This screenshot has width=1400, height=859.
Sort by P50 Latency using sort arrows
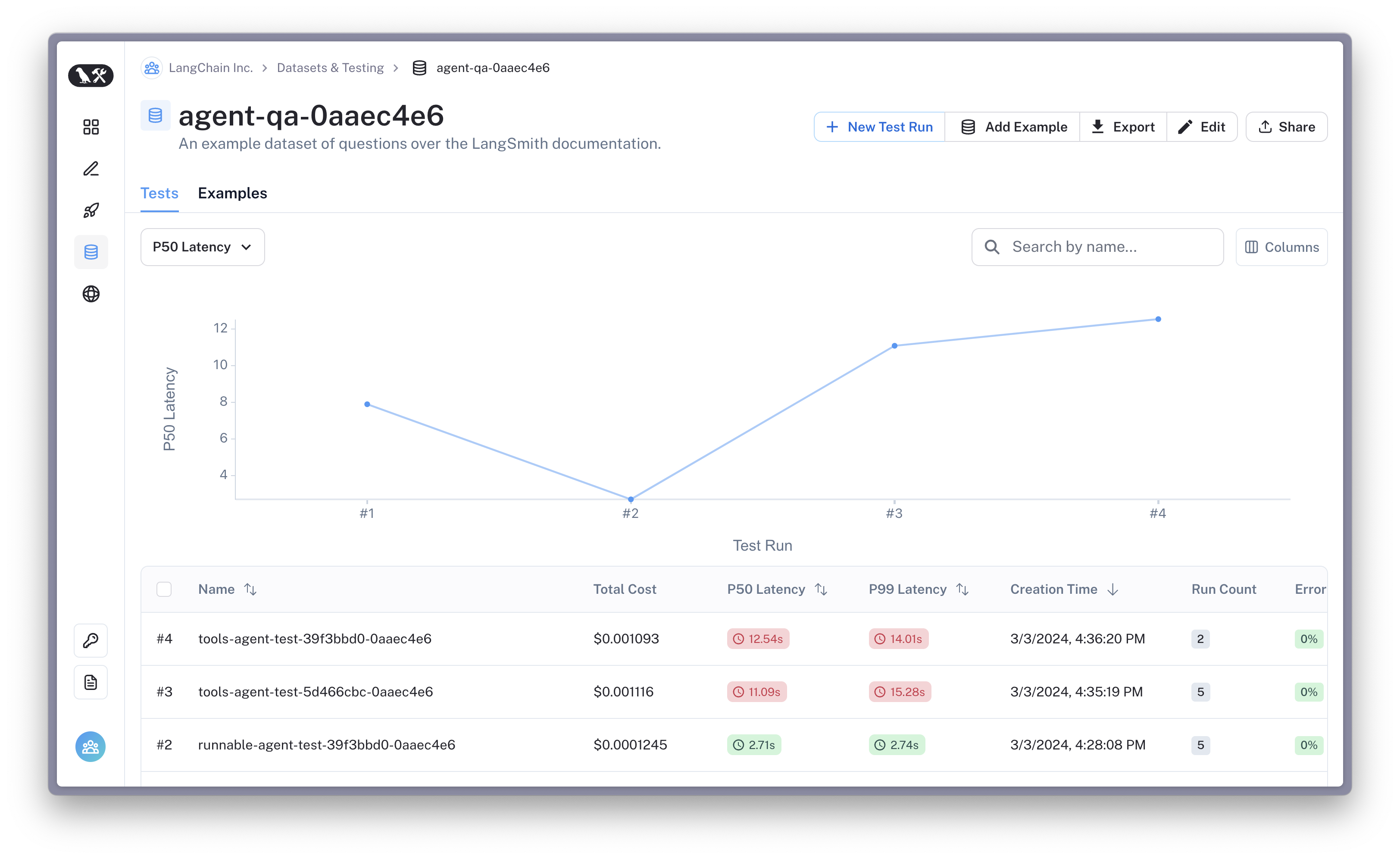[x=821, y=589]
